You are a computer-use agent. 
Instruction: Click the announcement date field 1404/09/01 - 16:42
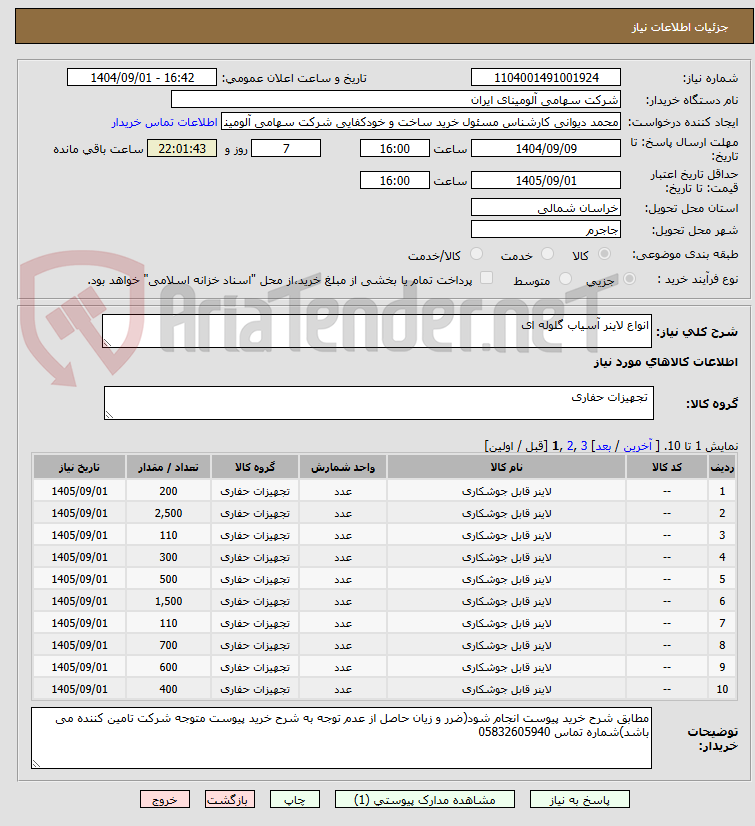click(142, 77)
